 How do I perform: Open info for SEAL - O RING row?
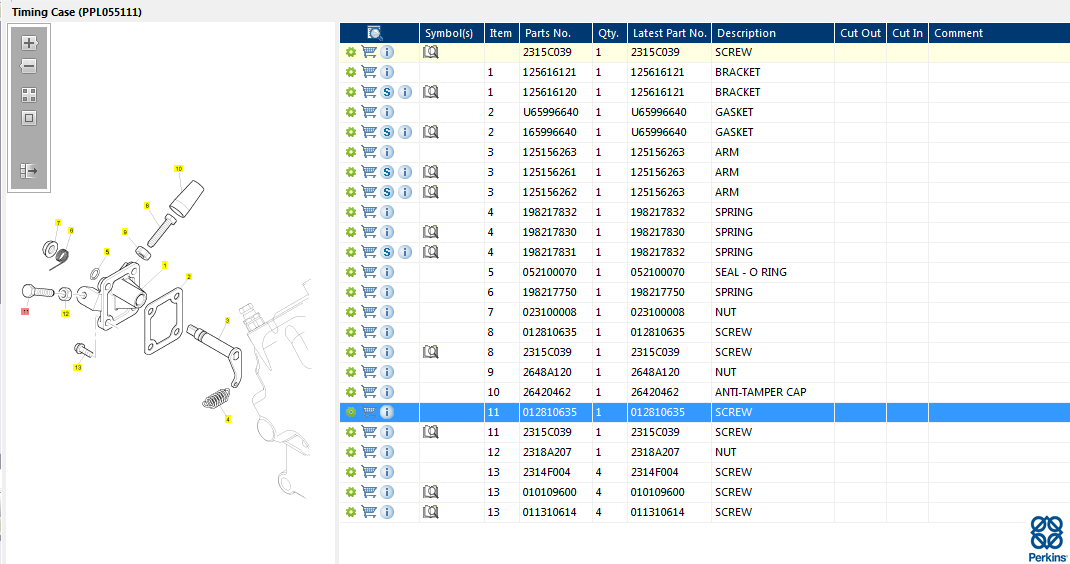click(387, 272)
